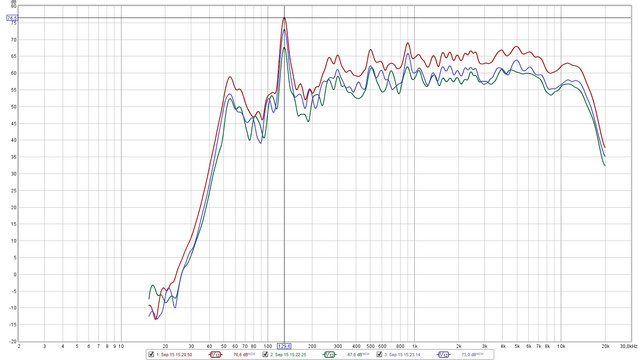The height and width of the screenshot is (360, 640).
Task: Click the red smoothing icon for trace 1
Action: 216,355
